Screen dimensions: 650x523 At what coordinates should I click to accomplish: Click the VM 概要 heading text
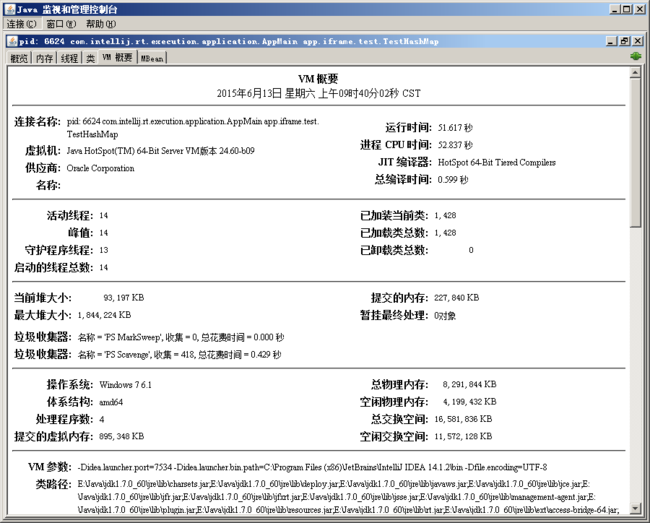(318, 79)
